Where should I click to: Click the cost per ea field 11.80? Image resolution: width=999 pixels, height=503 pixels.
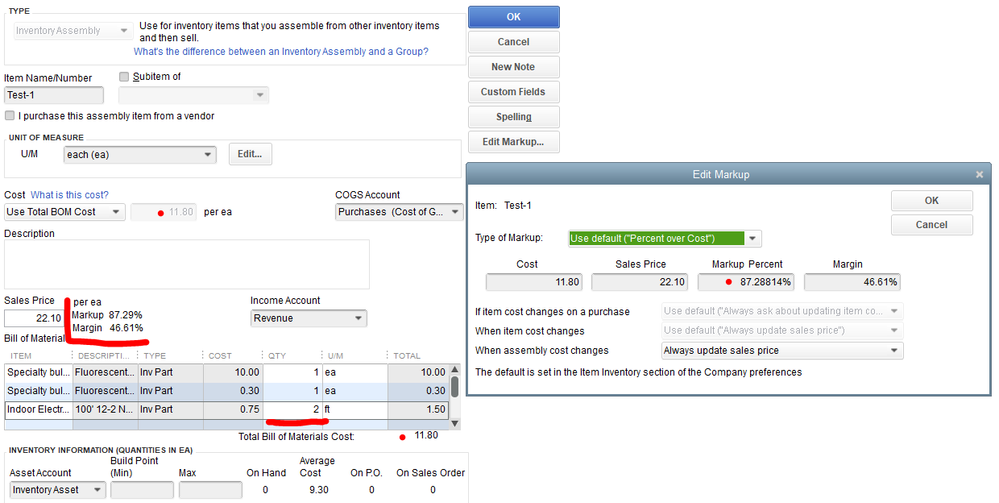pos(164,212)
